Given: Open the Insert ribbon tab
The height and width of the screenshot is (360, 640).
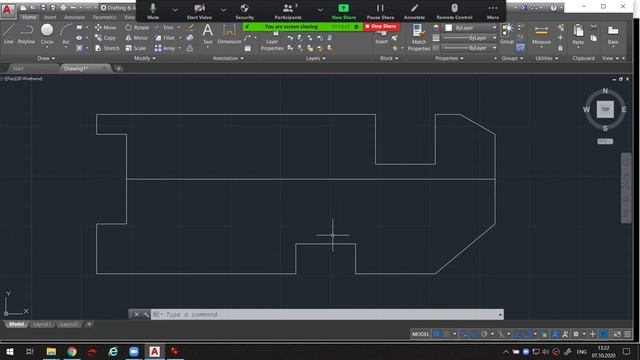Looking at the screenshot, I should pyautogui.click(x=50, y=17).
